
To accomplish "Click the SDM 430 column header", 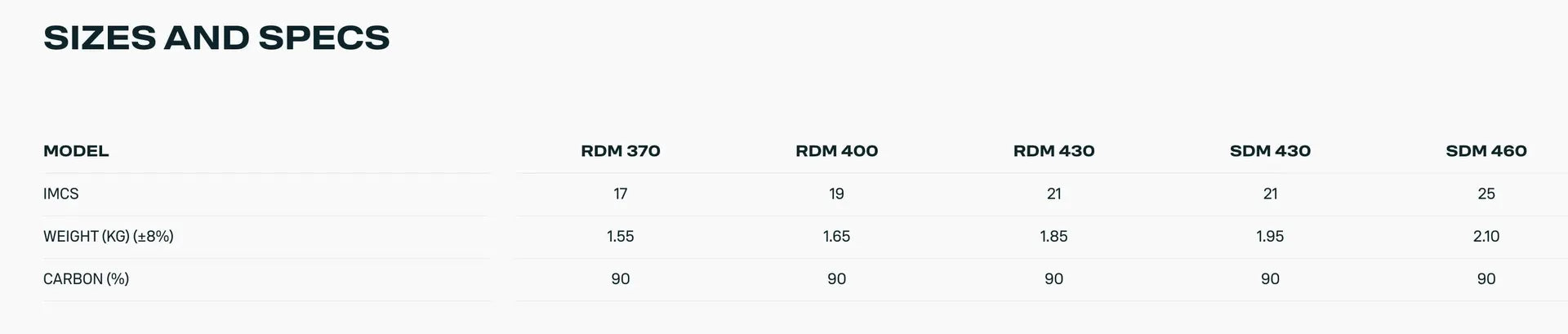I will 1270,151.
